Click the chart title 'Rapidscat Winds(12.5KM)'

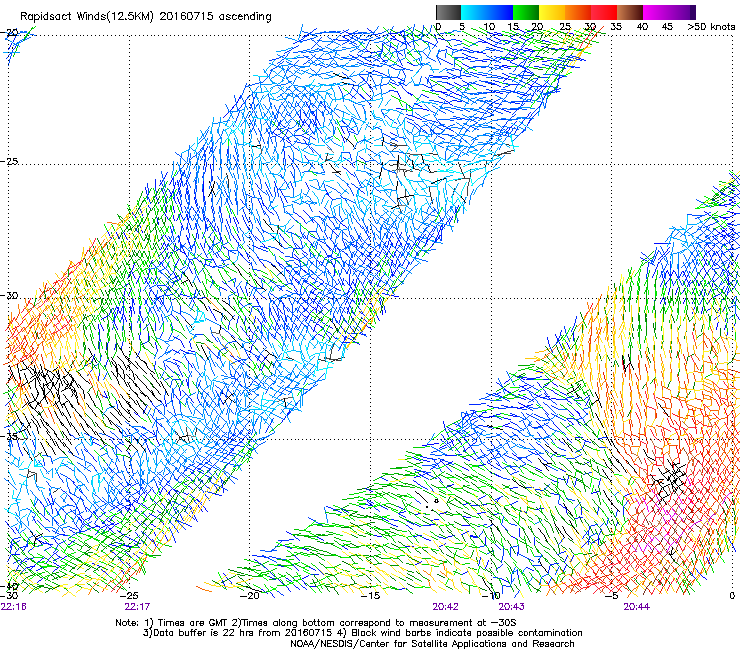87,17
